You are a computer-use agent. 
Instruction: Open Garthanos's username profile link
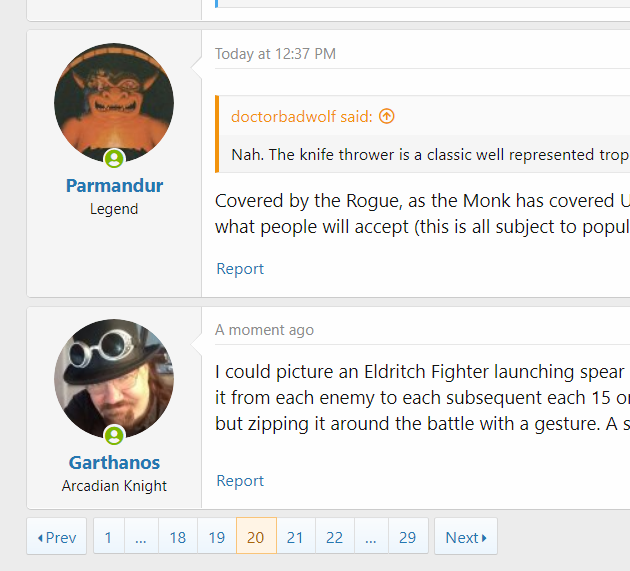(115, 463)
